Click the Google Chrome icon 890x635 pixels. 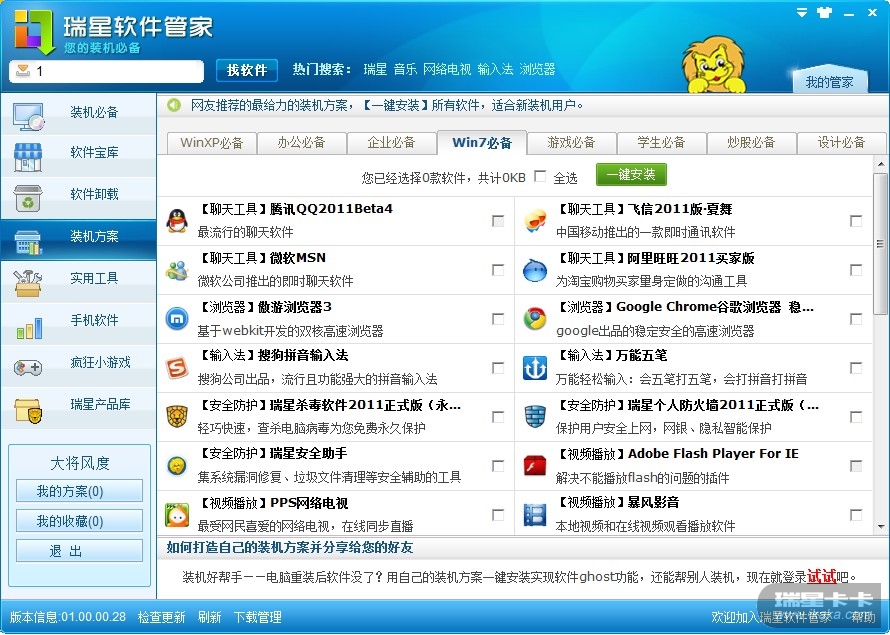pos(535,319)
